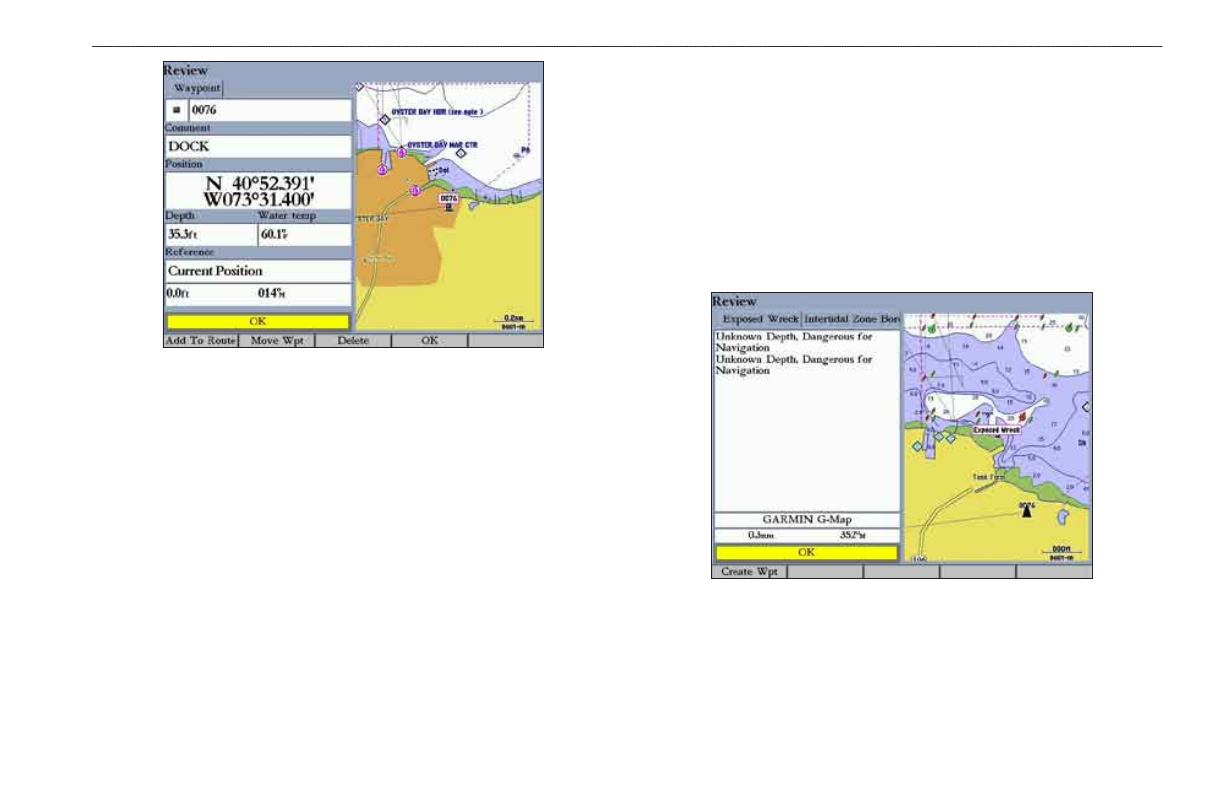Delete the waypoint with the Delete key
Viewport: 1224px width, 796px height.
[353, 341]
